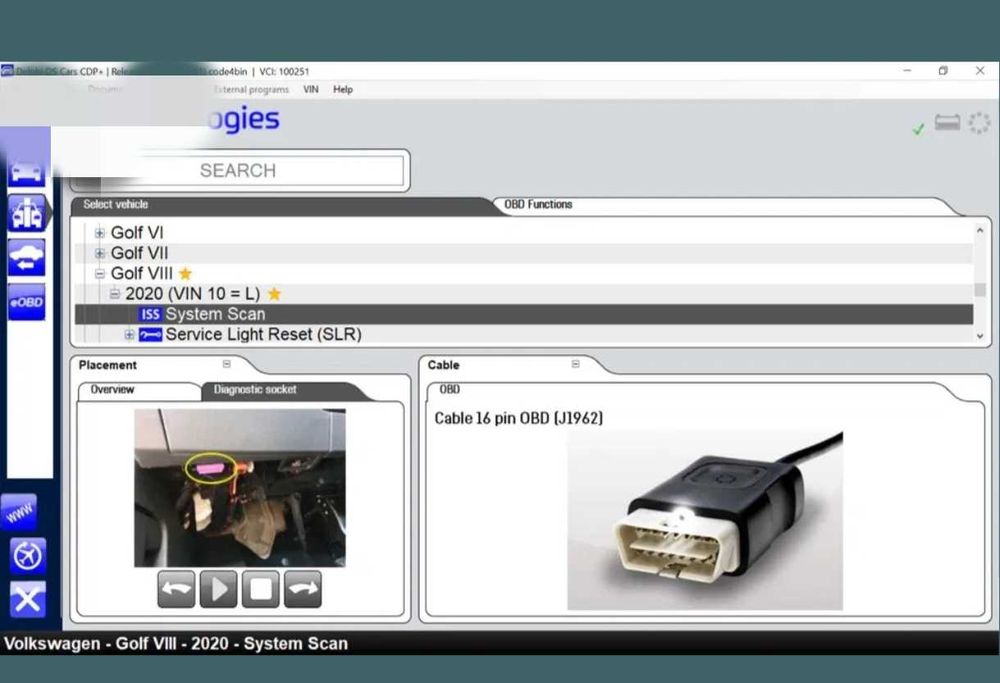Expand the Golf VII tree node
The width and height of the screenshot is (1000, 683).
pyautogui.click(x=99, y=254)
